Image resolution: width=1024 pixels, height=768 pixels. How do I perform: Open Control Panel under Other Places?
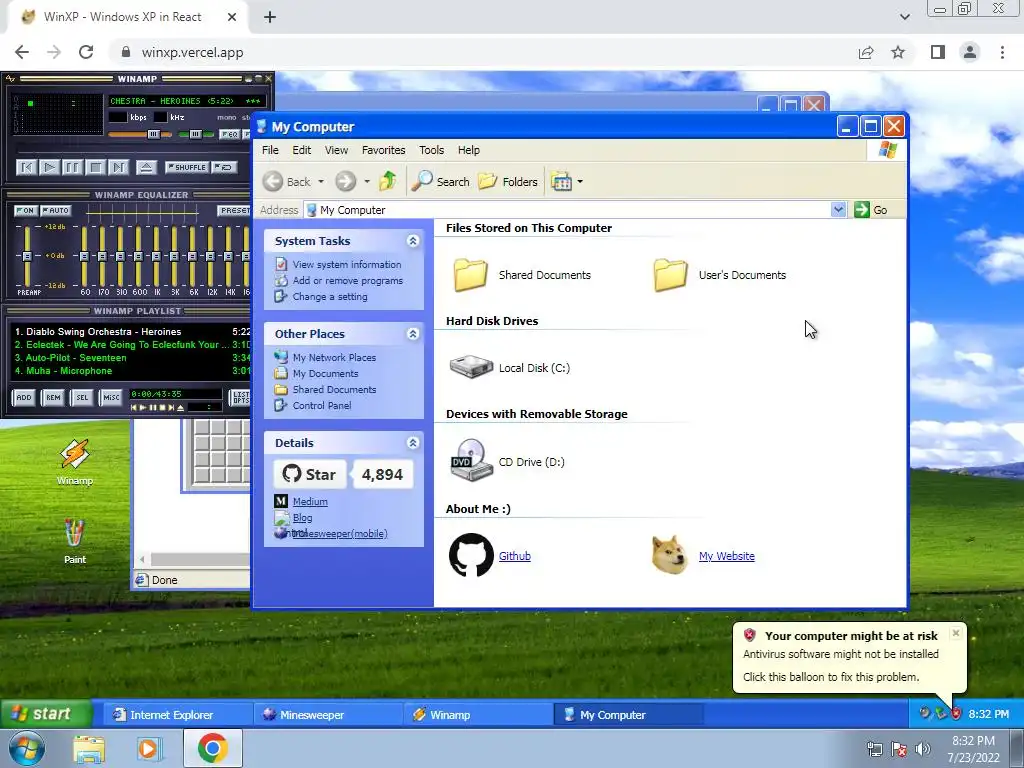pyautogui.click(x=322, y=406)
